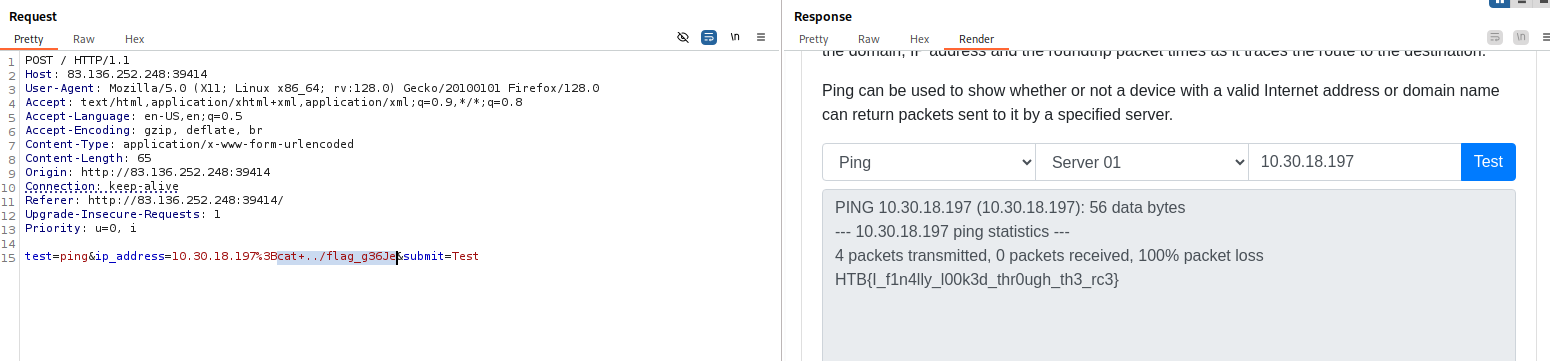
Task: Expand the Ping test type dropdown
Action: tap(929, 162)
